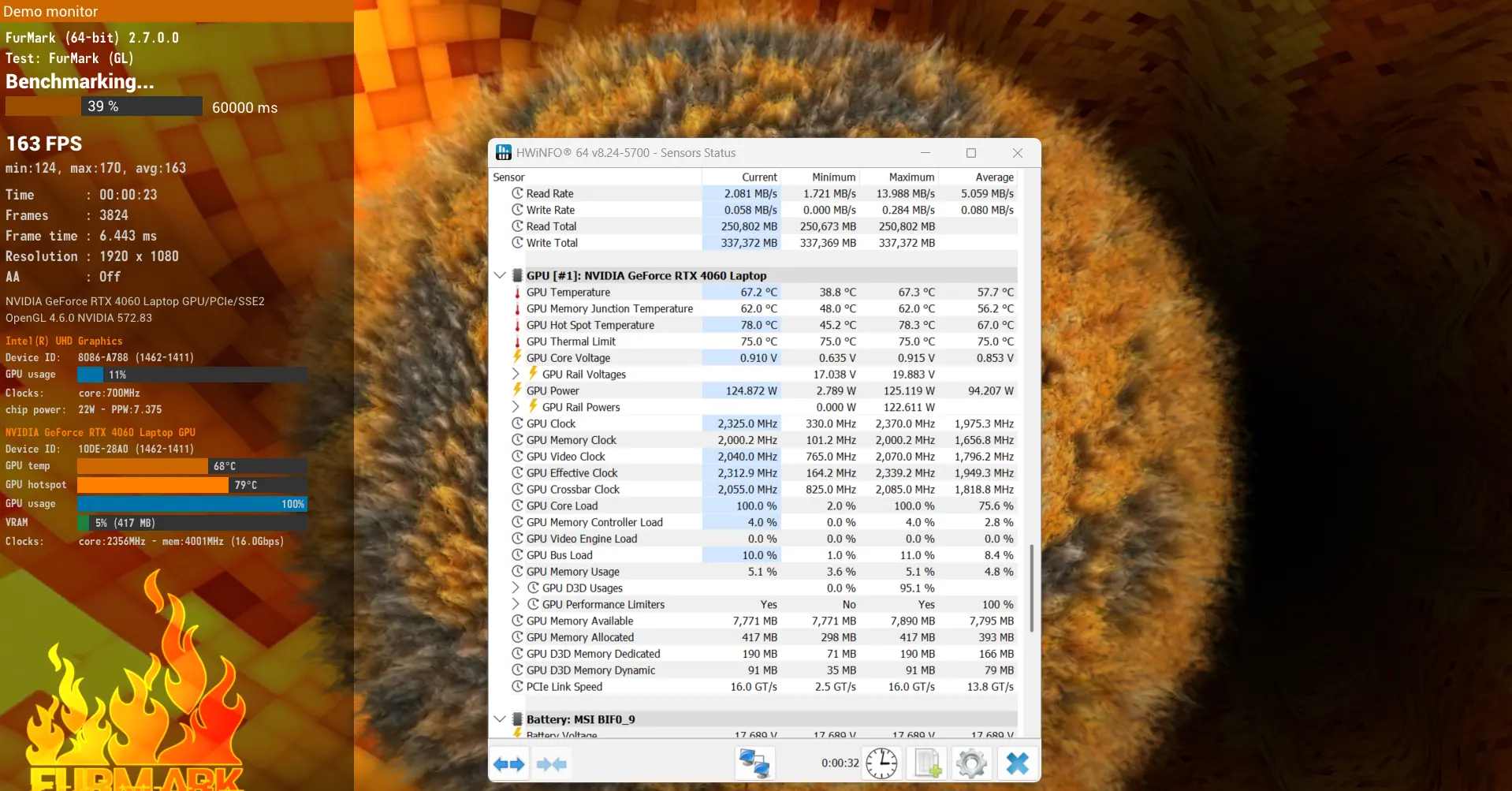Collapse the Battery: MSI BIF0_9 section
1512x791 pixels.
click(500, 719)
